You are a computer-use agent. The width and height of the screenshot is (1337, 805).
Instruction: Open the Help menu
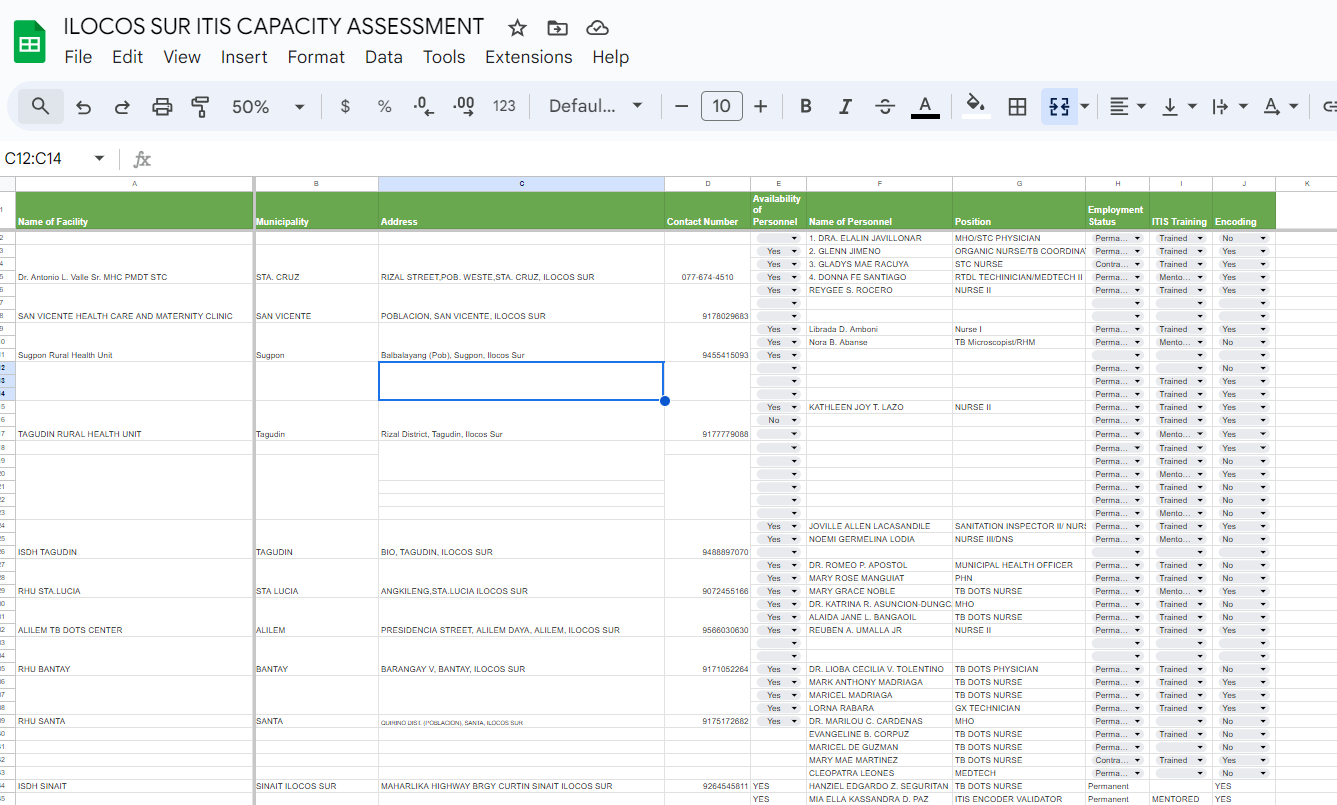tap(610, 57)
